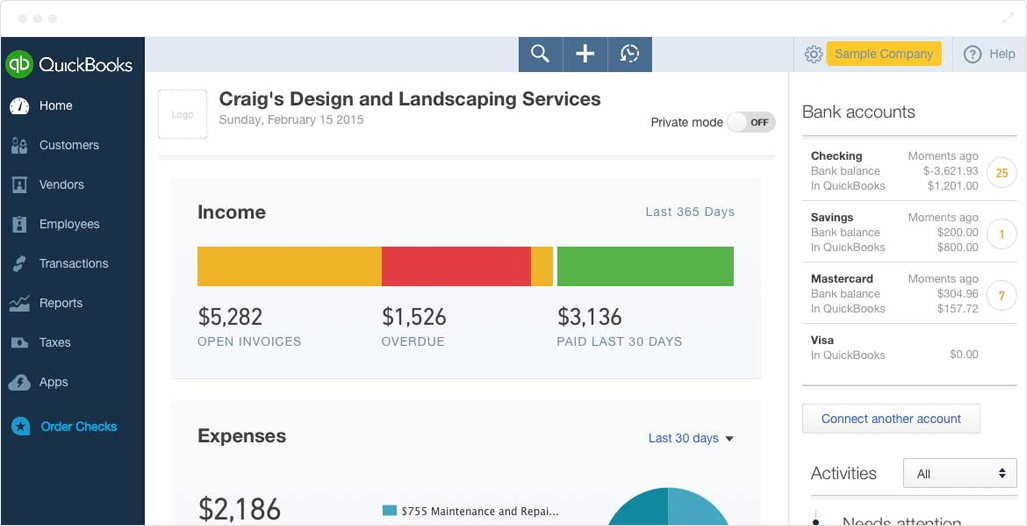Click the Savings 1 transaction badge
Image resolution: width=1027 pixels, height=526 pixels.
pos(1001,235)
